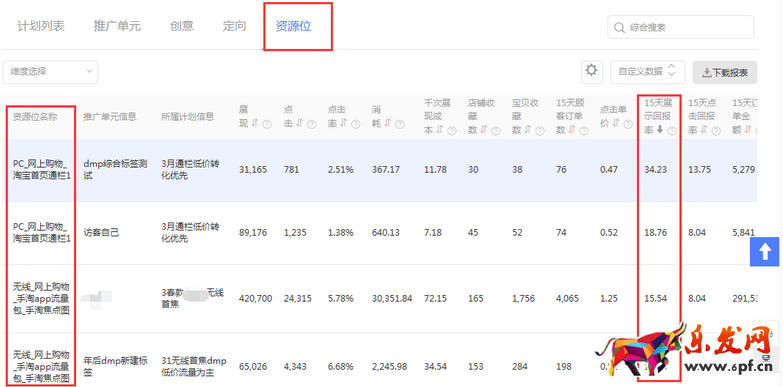Open help icon for 点击率 column
Screen dimensions: 783x387
356,124
